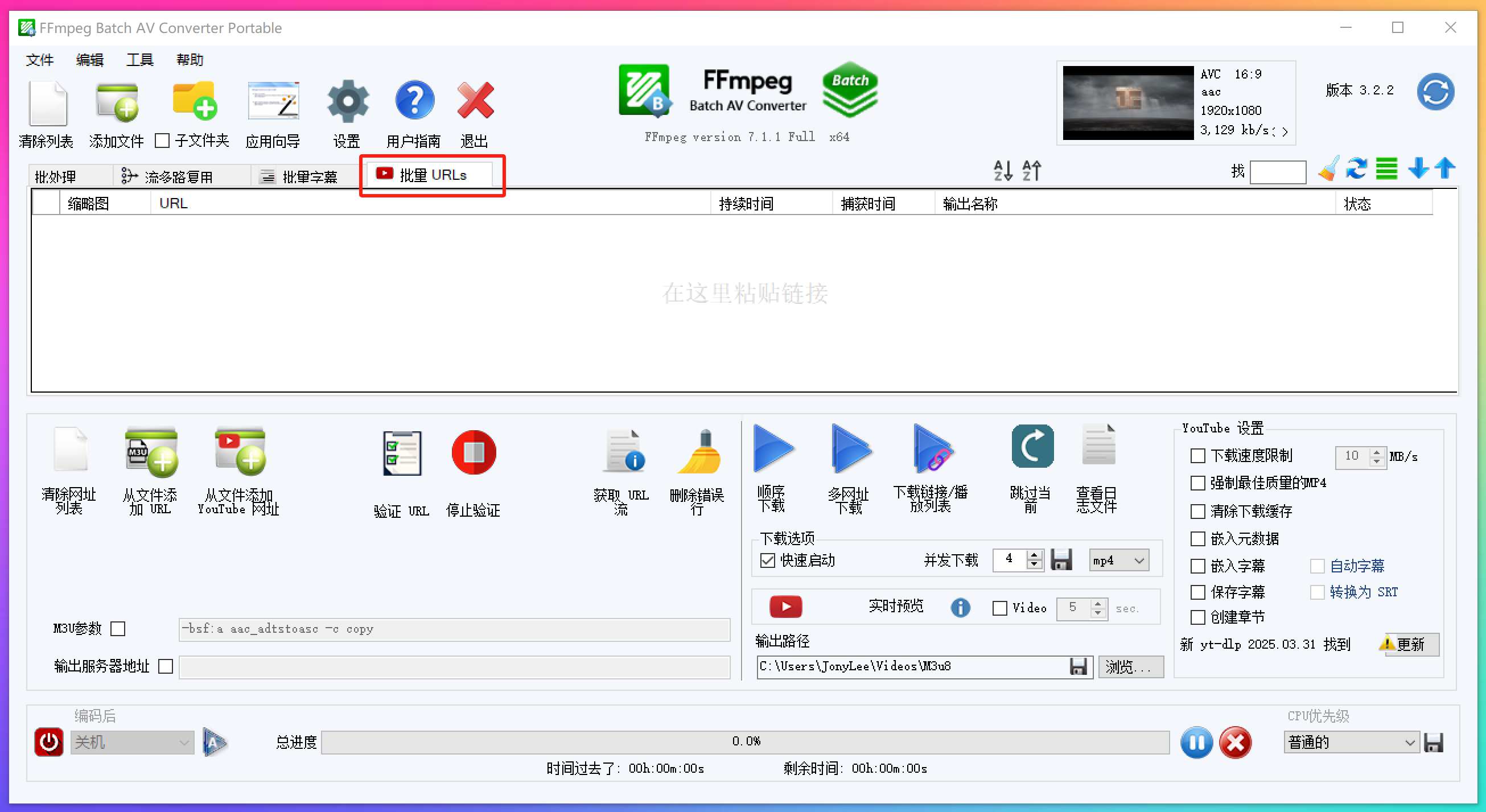
Task: Click the 获取 URL 流 info icon
Action: coord(623,452)
